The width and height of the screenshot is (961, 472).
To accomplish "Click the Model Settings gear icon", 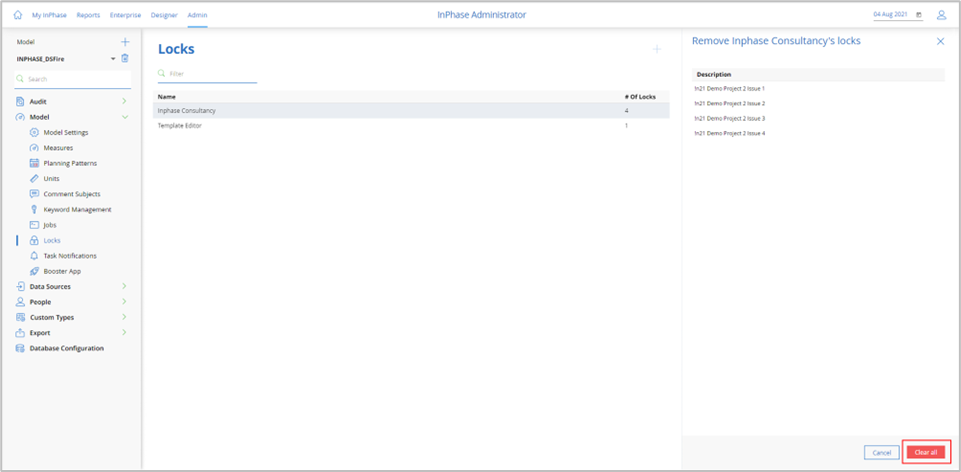I will 34,132.
